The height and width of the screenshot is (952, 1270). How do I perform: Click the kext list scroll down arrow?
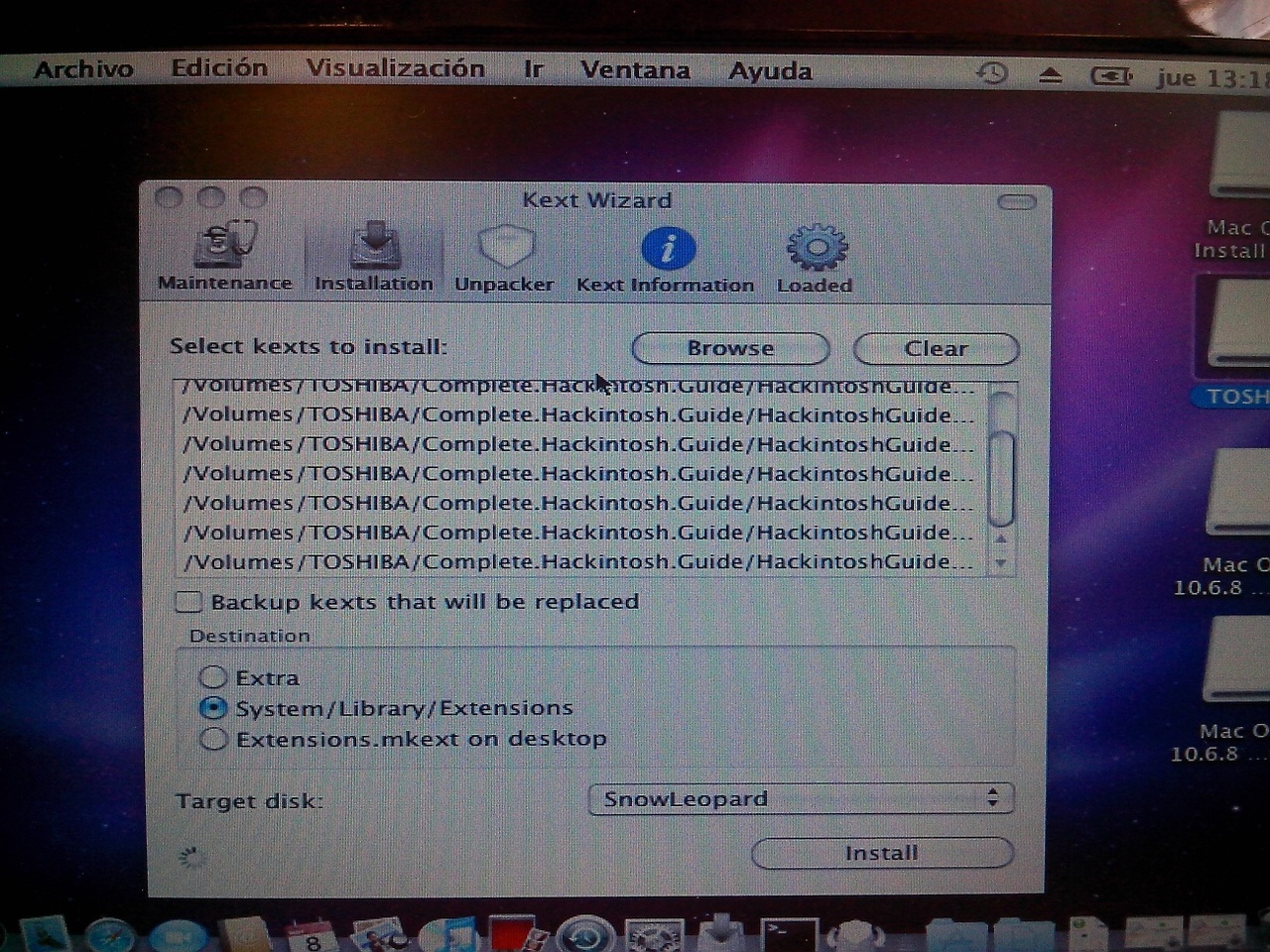pos(1001,562)
